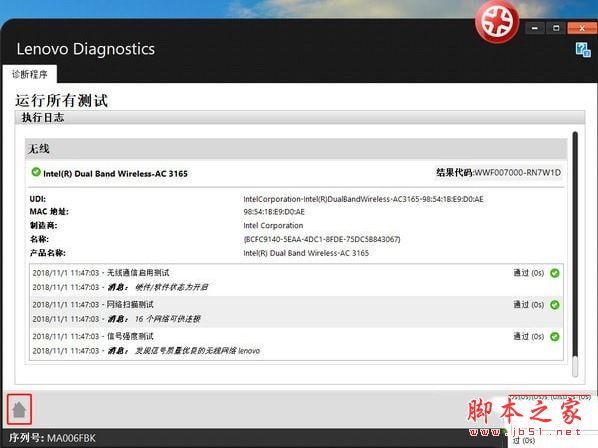
Task: Click the 无线 category header
Action: pos(296,149)
